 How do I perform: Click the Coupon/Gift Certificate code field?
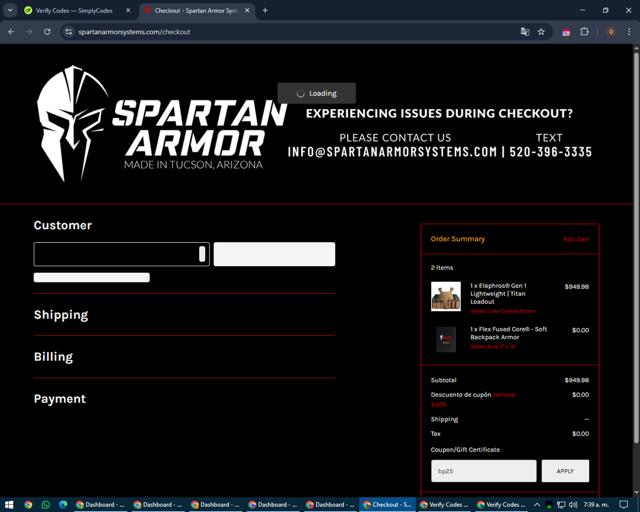click(x=484, y=471)
